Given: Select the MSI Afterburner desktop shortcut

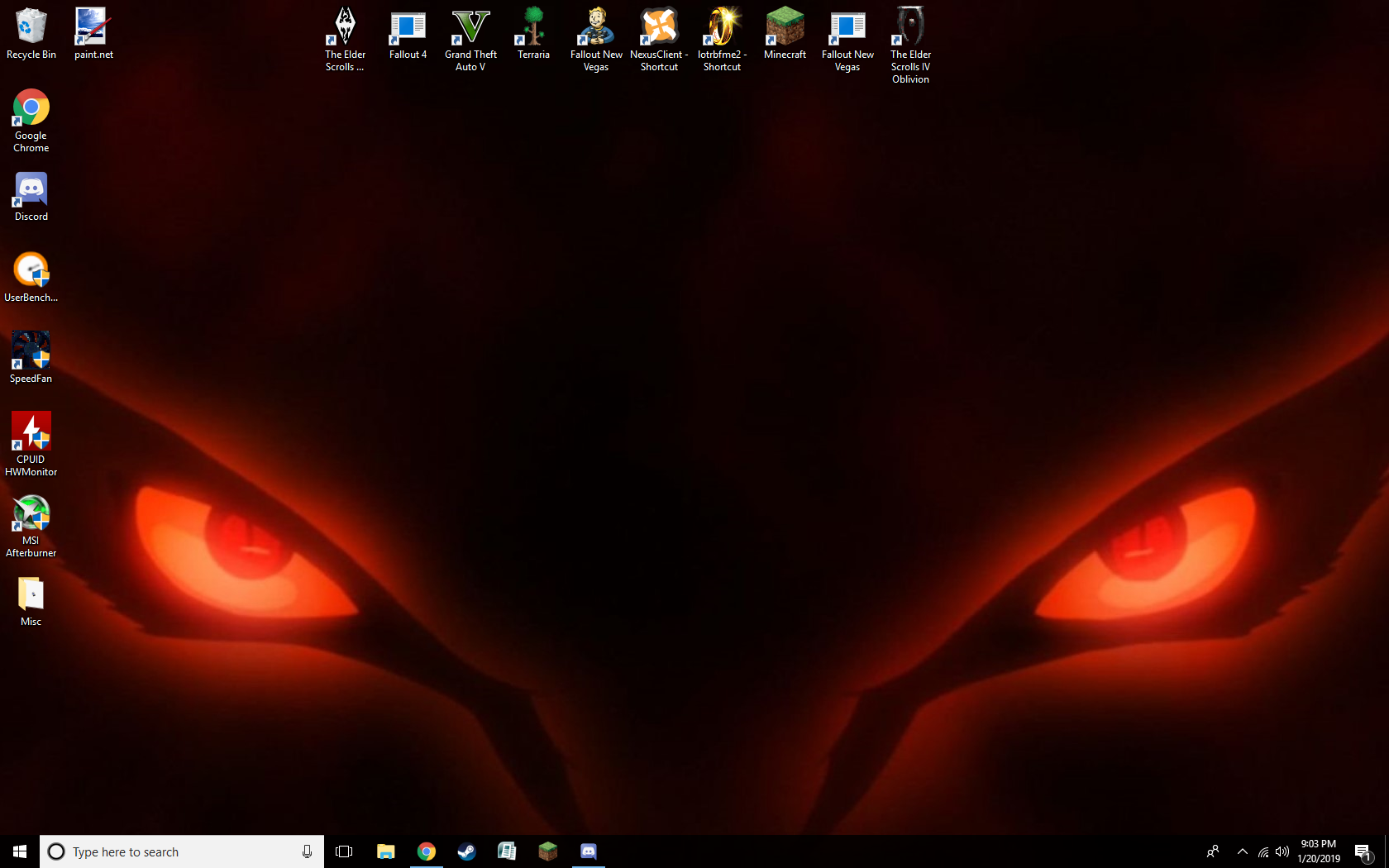Looking at the screenshot, I should click(x=31, y=526).
